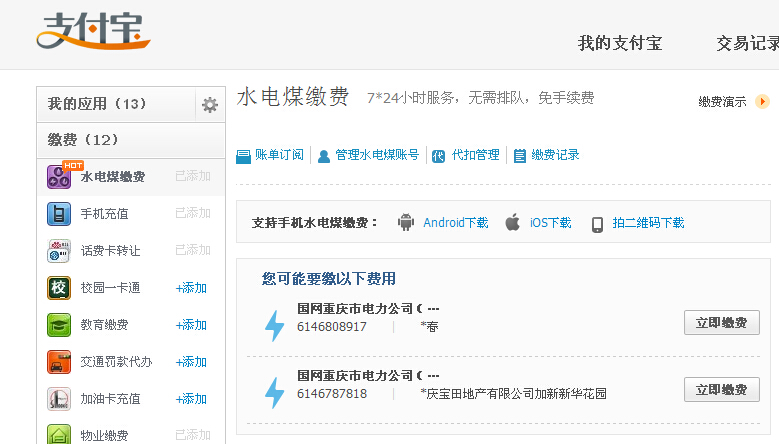Select the 缴费 (12) category header
This screenshot has height=444, width=779.
131,140
